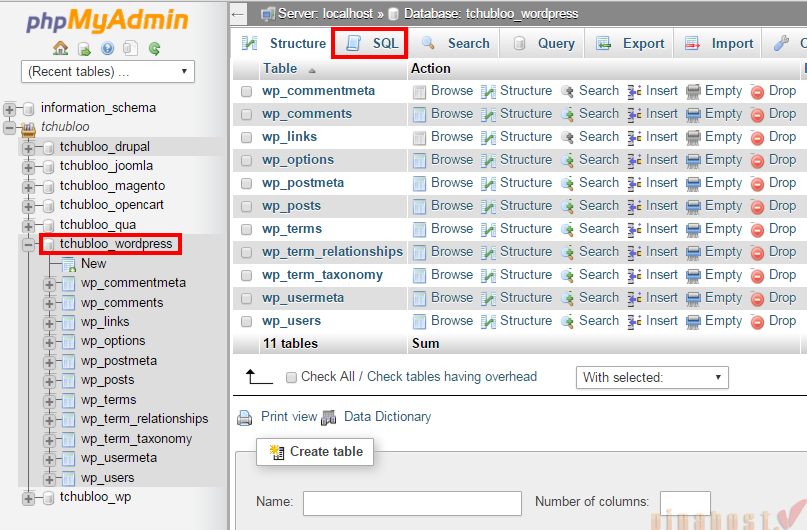Screen dimensions: 807x530
Task: Expand information_schema in the tree
Action: point(9,109)
